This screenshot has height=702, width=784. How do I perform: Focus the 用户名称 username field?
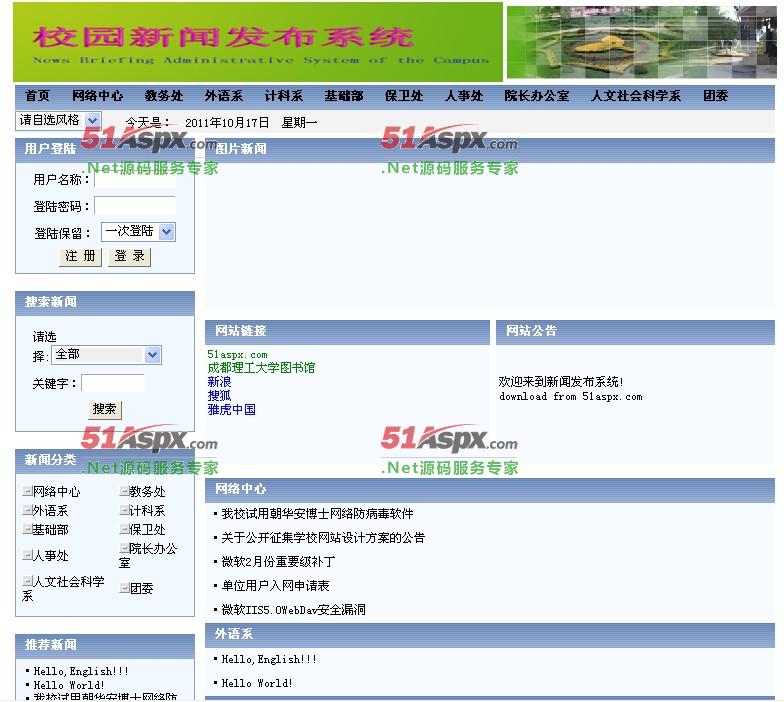(x=135, y=179)
